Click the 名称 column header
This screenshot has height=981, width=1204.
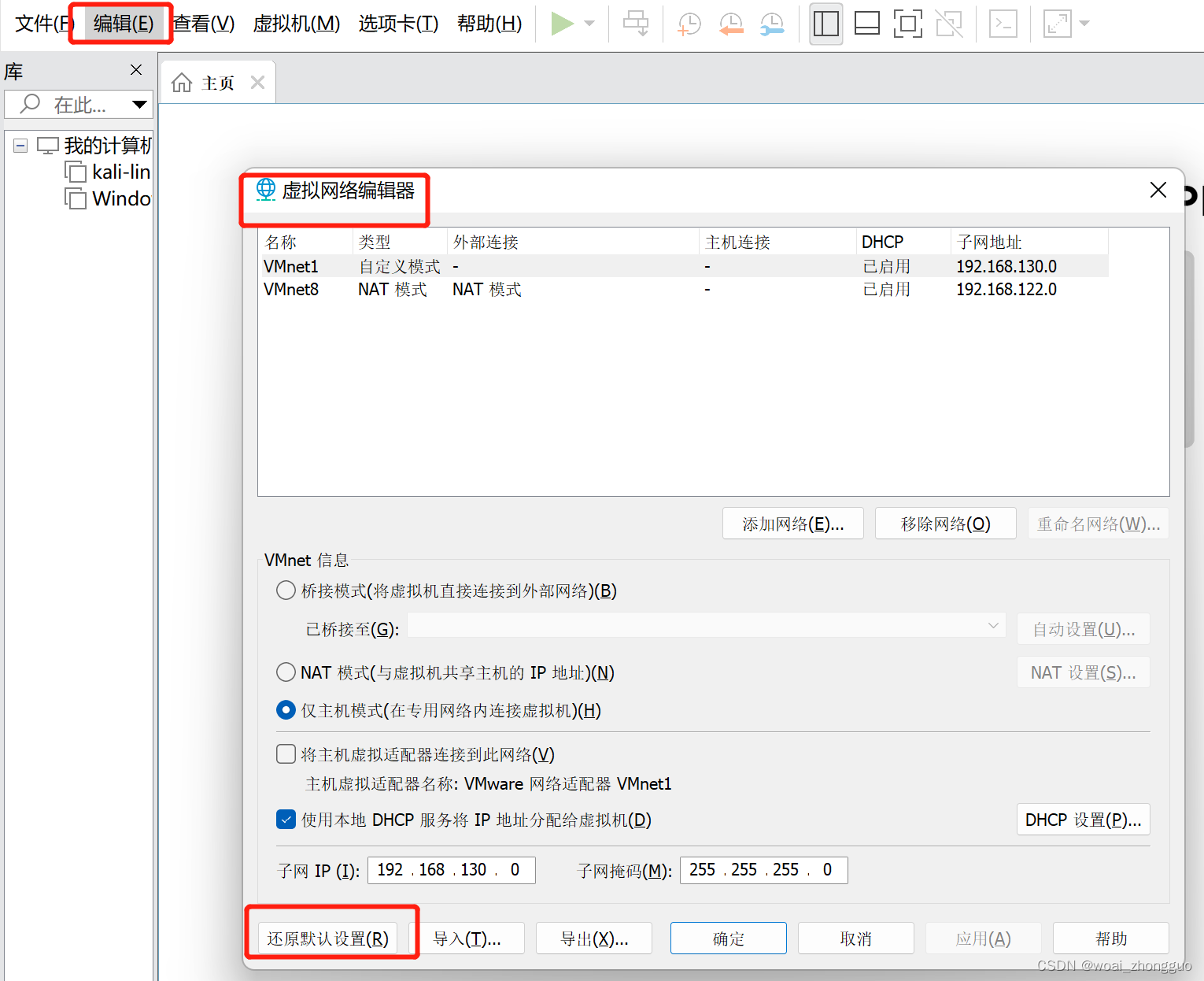pos(305,242)
